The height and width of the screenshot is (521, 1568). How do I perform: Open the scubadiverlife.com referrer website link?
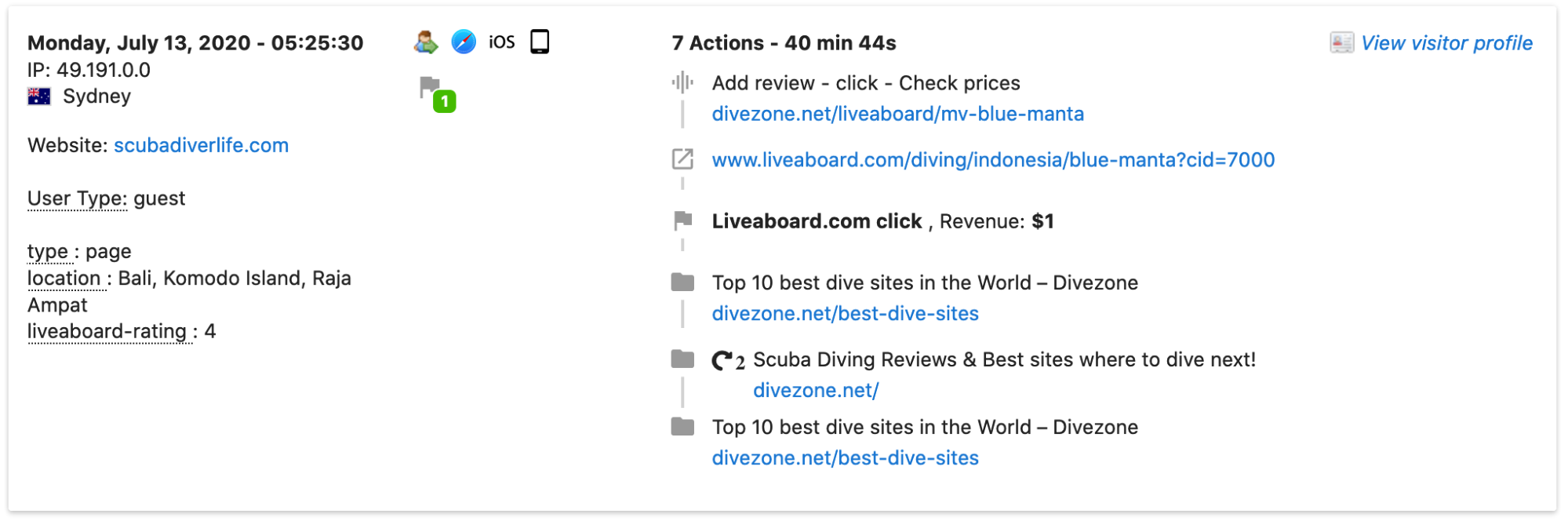[201, 145]
